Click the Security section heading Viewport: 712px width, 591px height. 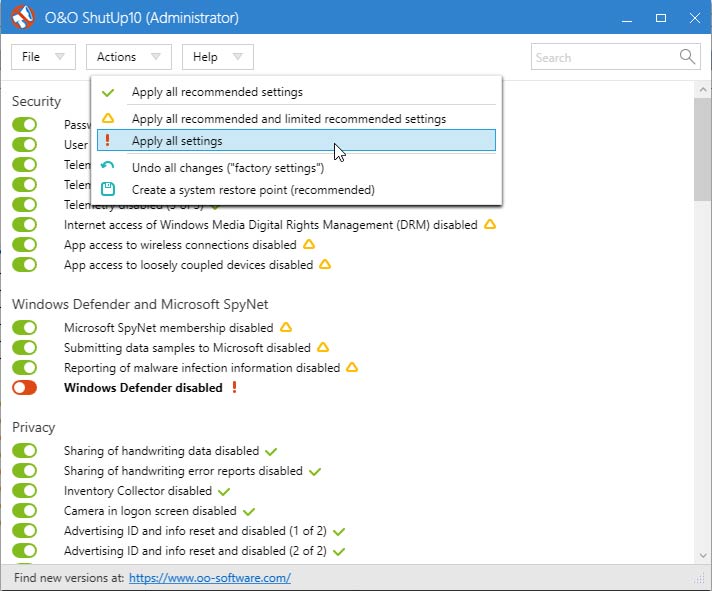pos(36,101)
